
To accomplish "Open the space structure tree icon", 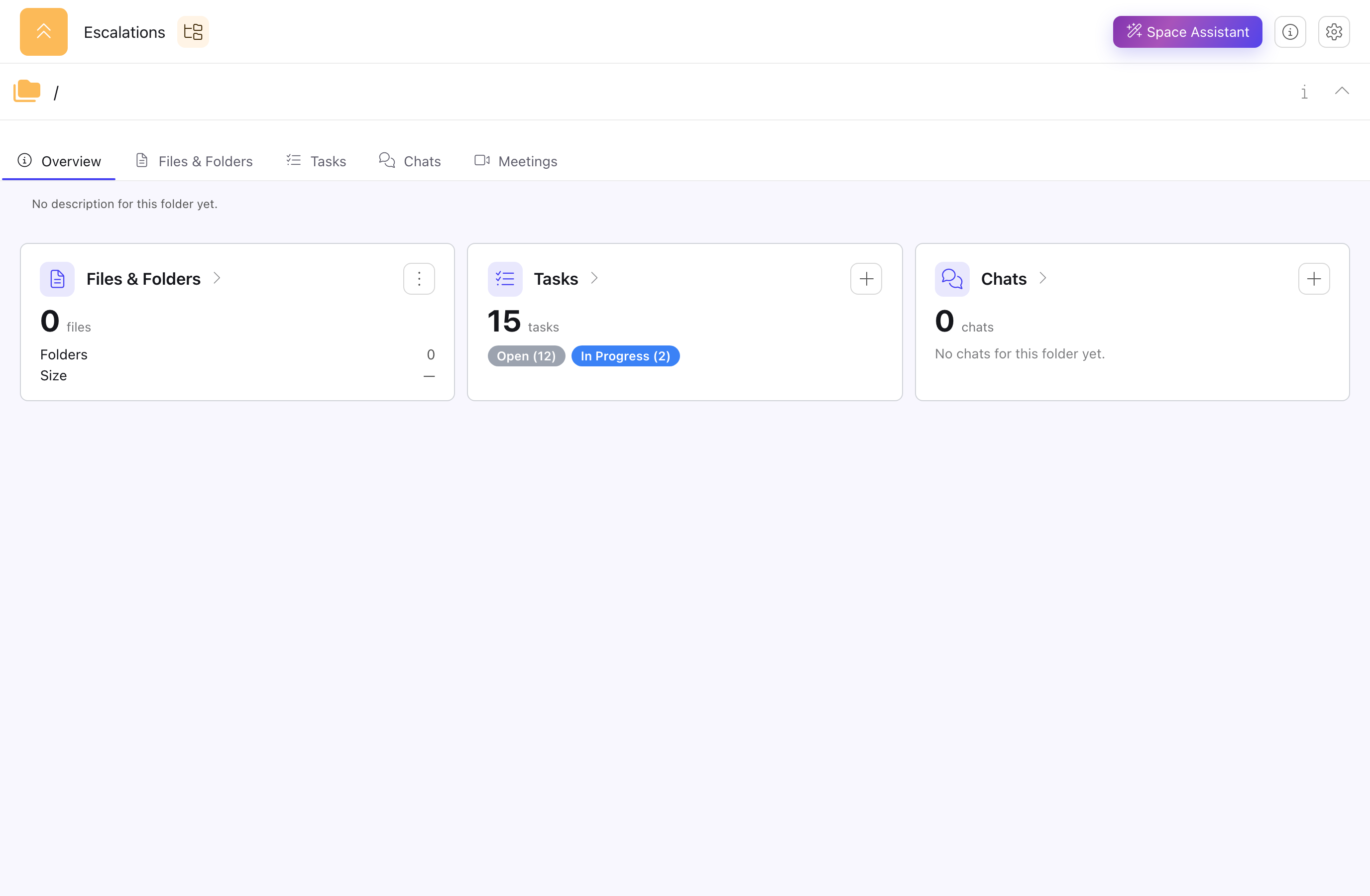I will 193,32.
